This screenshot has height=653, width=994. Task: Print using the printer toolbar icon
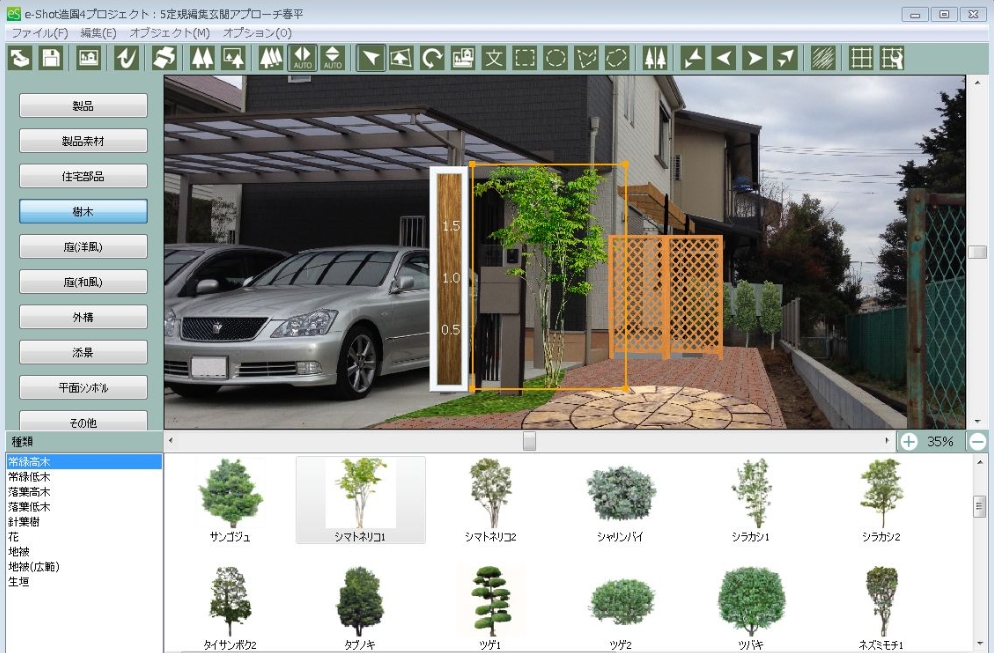click(165, 58)
